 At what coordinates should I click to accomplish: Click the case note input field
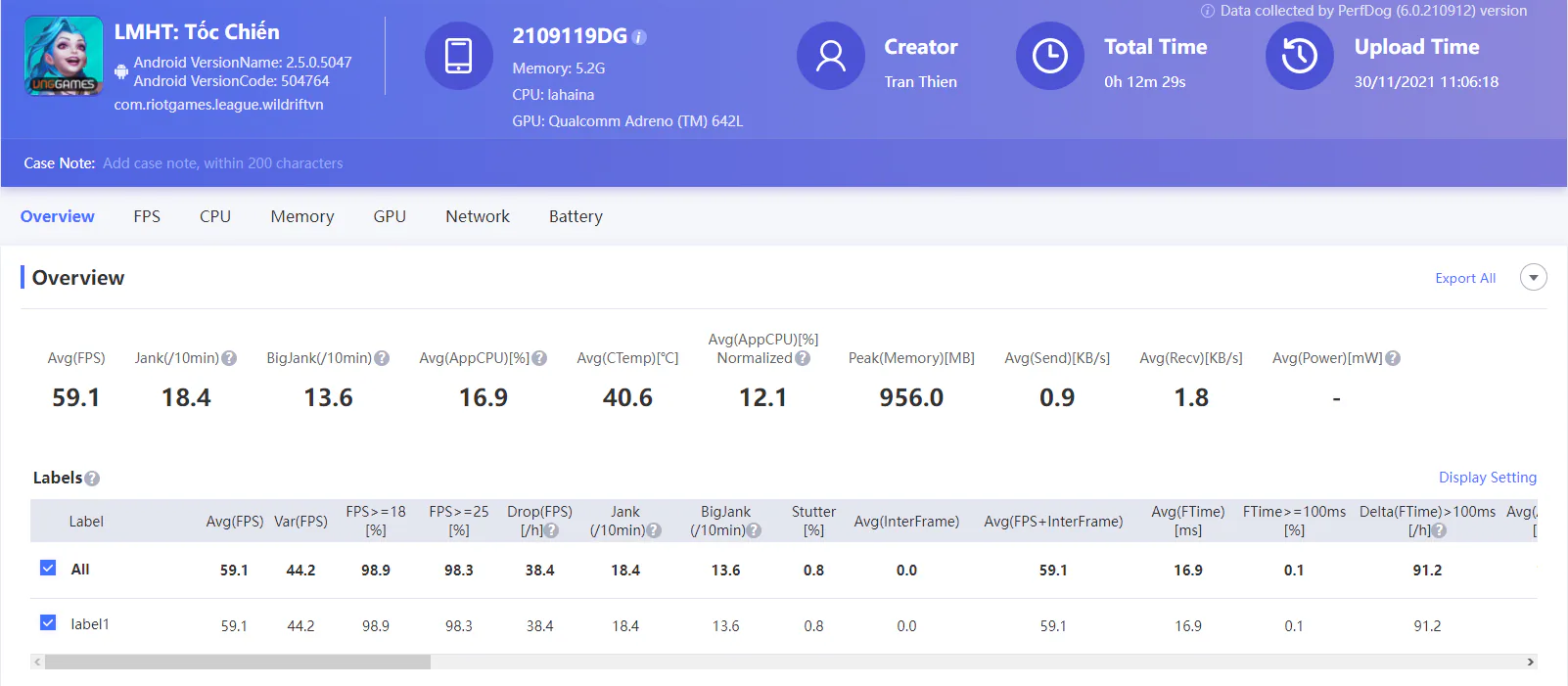(223, 163)
